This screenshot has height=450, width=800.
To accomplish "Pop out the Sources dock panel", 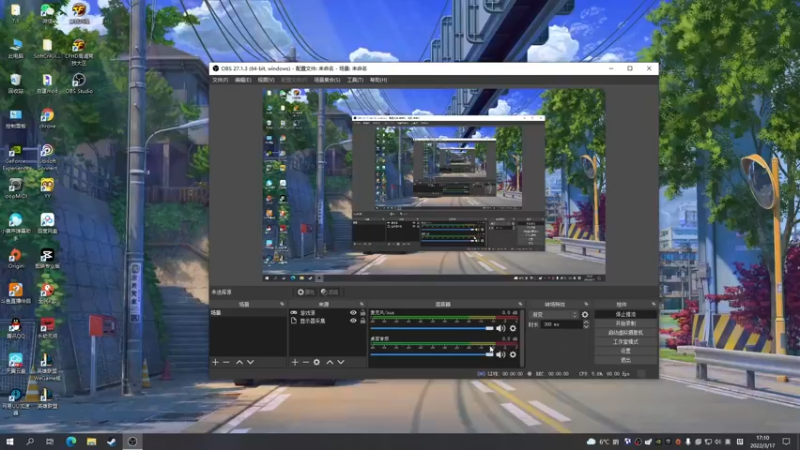I will point(362,304).
